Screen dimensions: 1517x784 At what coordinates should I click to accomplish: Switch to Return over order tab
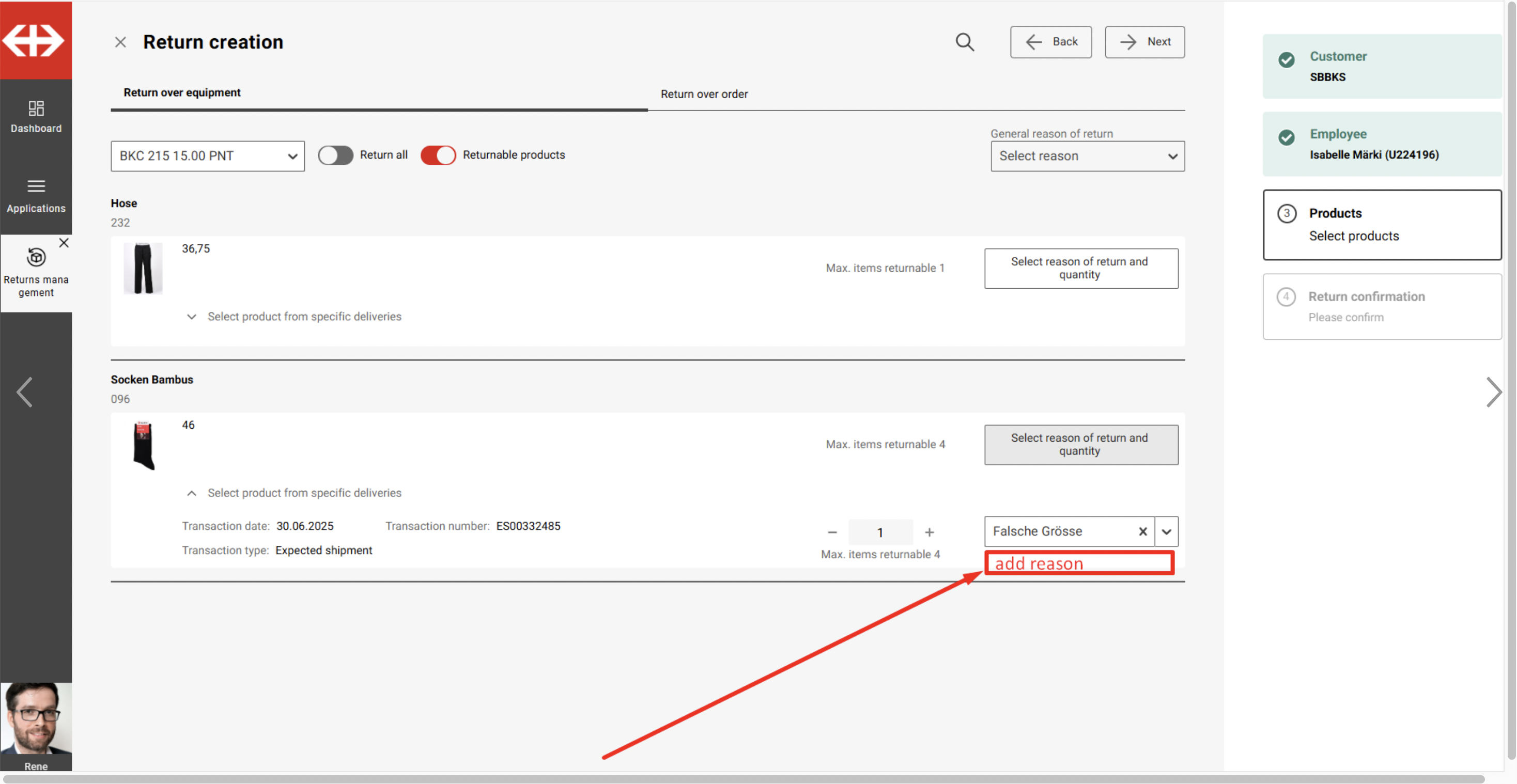(704, 94)
